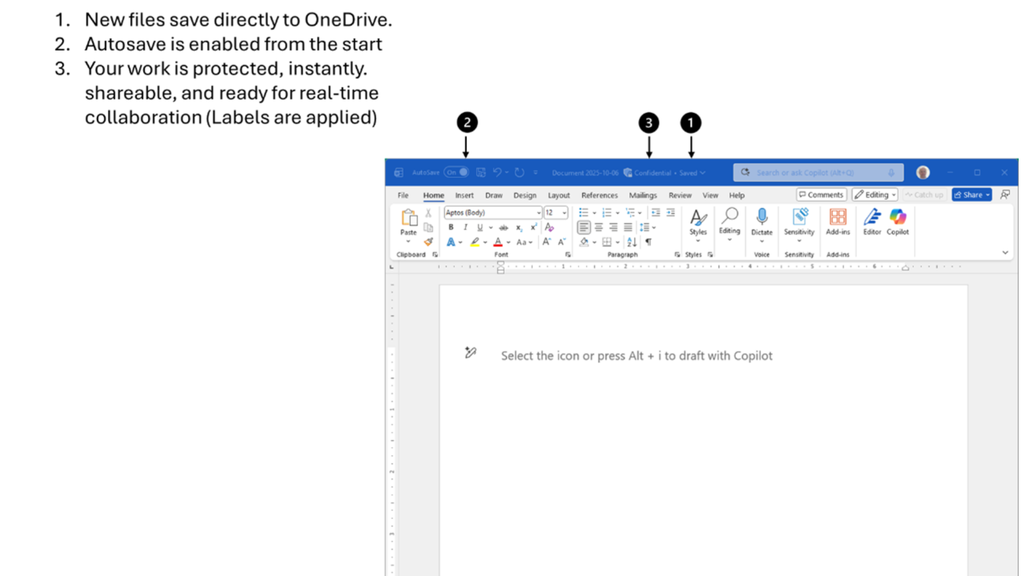1024x576 pixels.
Task: Open the Add-ins gallery
Action: 838,221
